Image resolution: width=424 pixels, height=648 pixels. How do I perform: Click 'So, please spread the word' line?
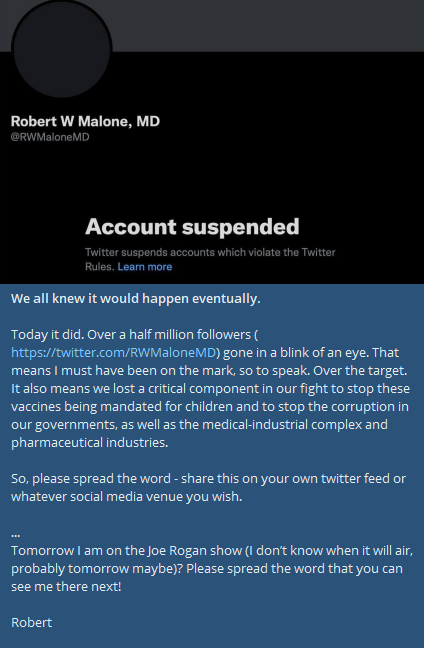(209, 478)
